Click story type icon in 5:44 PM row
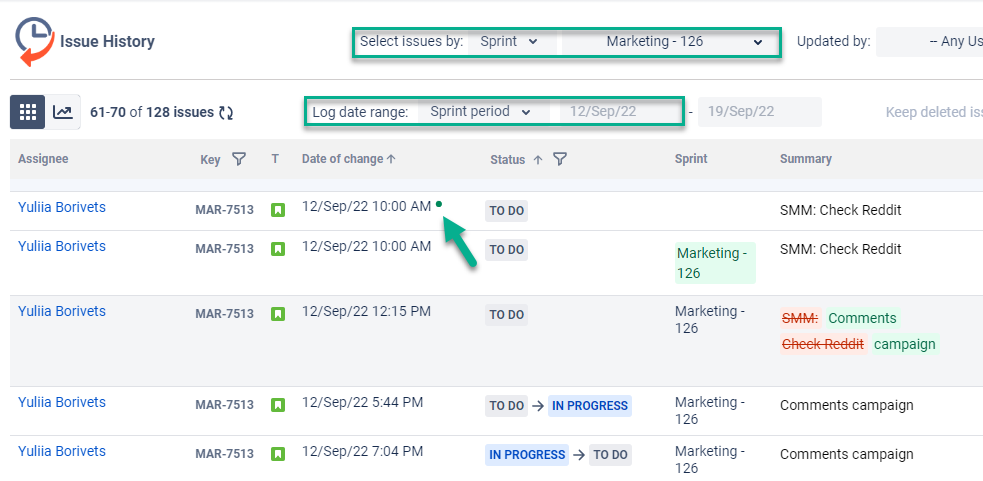This screenshot has width=983, height=481. point(278,405)
